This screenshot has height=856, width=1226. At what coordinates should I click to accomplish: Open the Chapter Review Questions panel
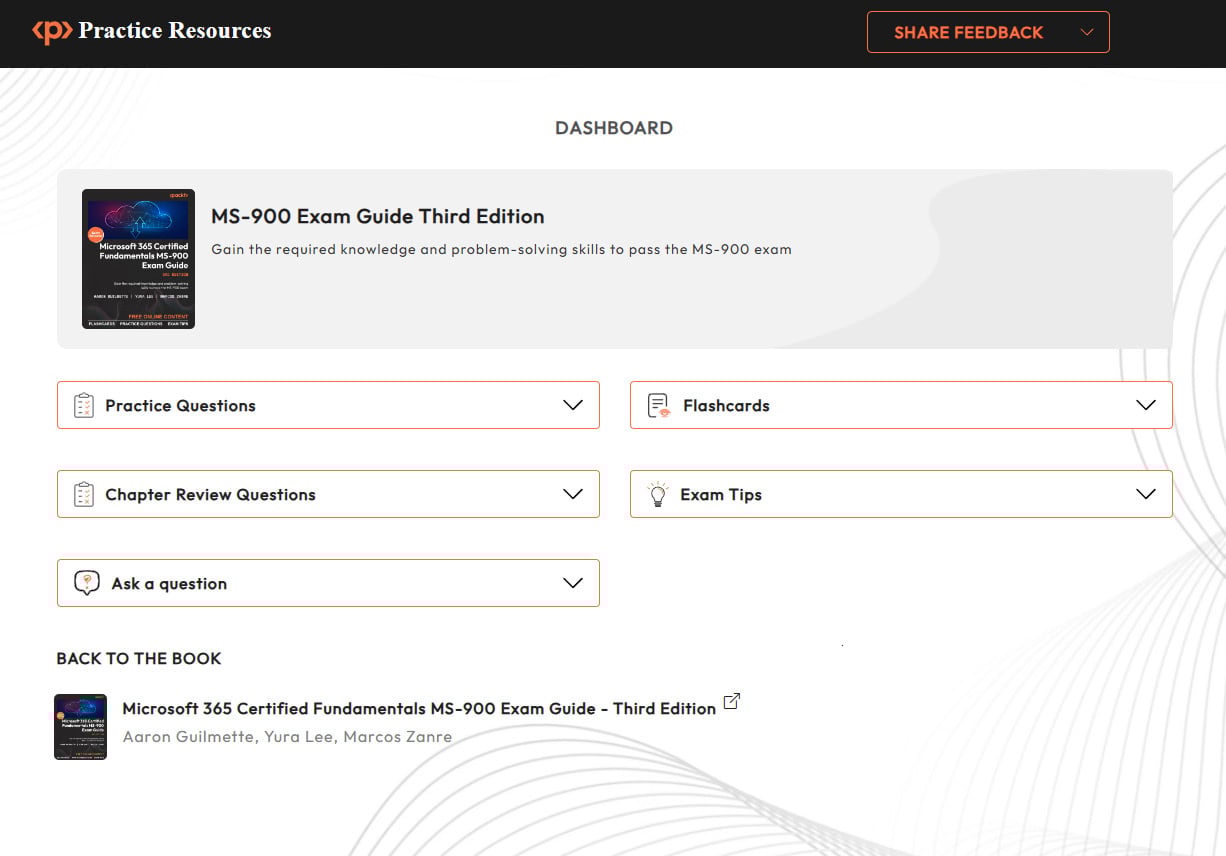click(x=573, y=494)
